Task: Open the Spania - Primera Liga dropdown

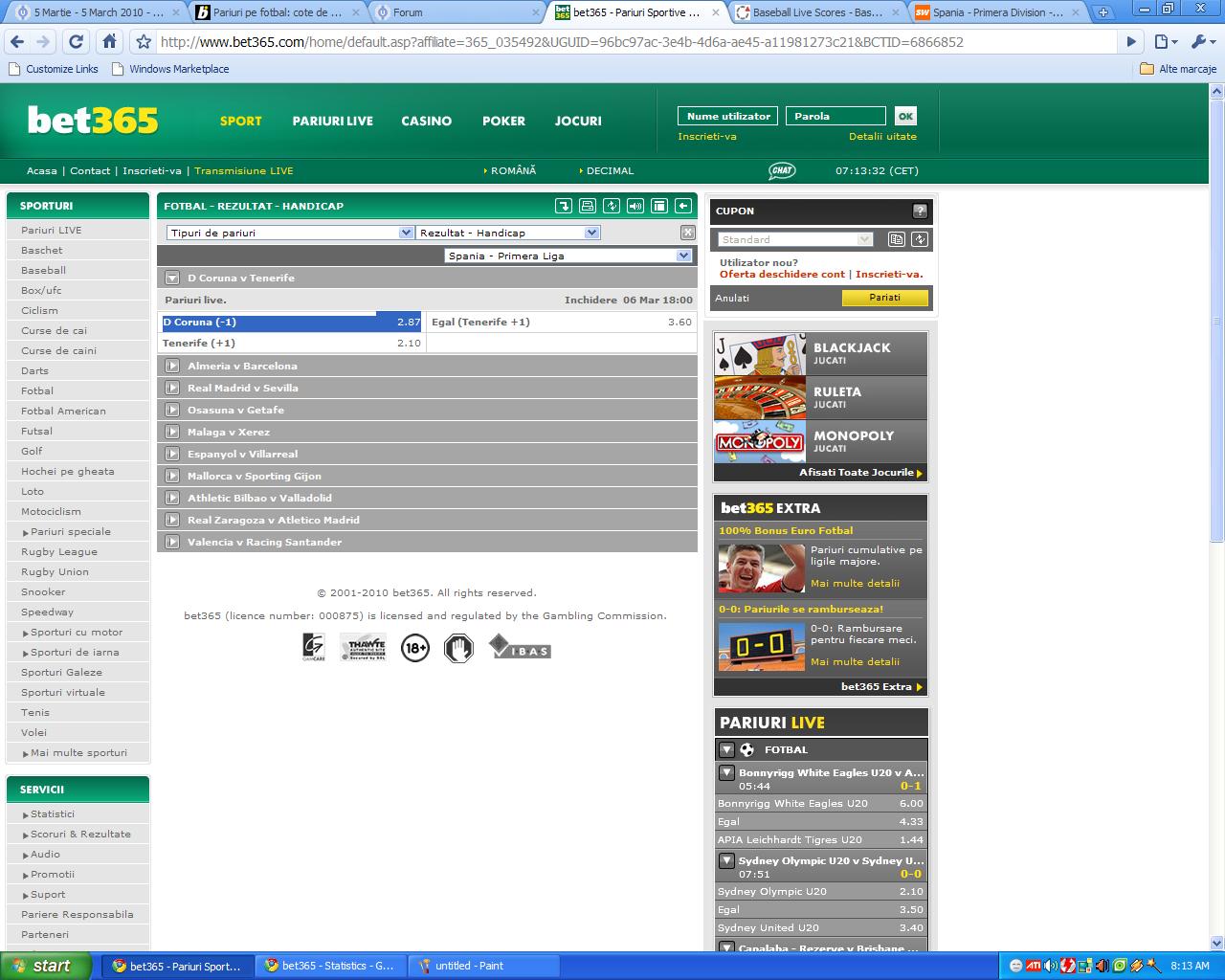Action: [x=568, y=256]
